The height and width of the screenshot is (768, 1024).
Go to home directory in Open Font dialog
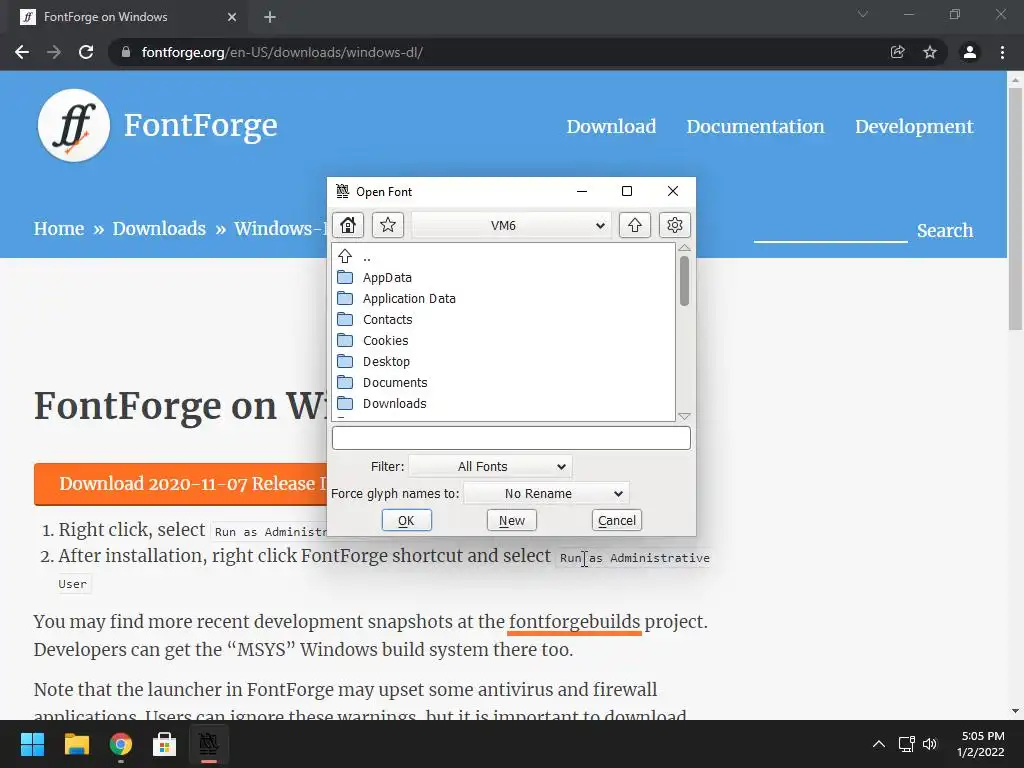(x=348, y=225)
